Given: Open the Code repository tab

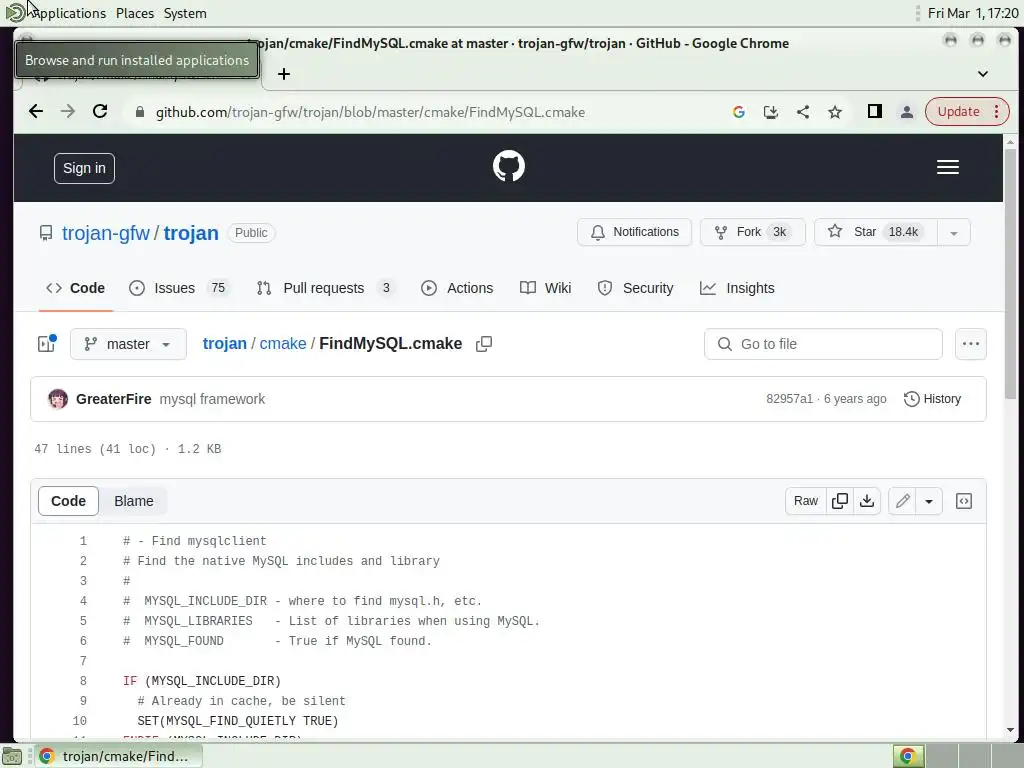Looking at the screenshot, I should (x=76, y=288).
